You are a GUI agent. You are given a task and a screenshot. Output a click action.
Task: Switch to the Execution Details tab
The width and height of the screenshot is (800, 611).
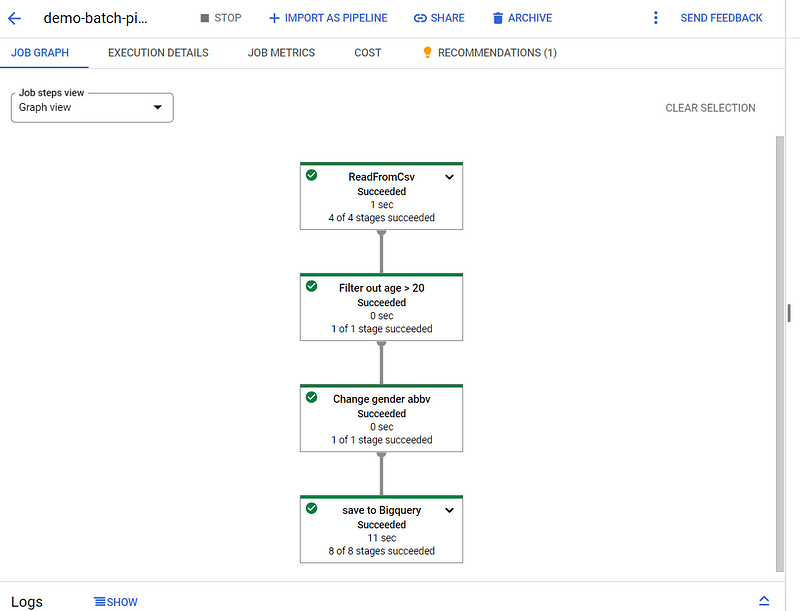158,53
